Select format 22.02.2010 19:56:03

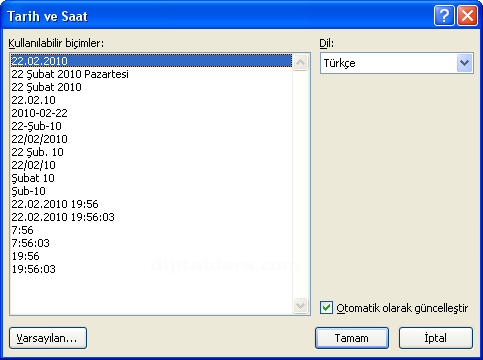pyautogui.click(x=151, y=217)
